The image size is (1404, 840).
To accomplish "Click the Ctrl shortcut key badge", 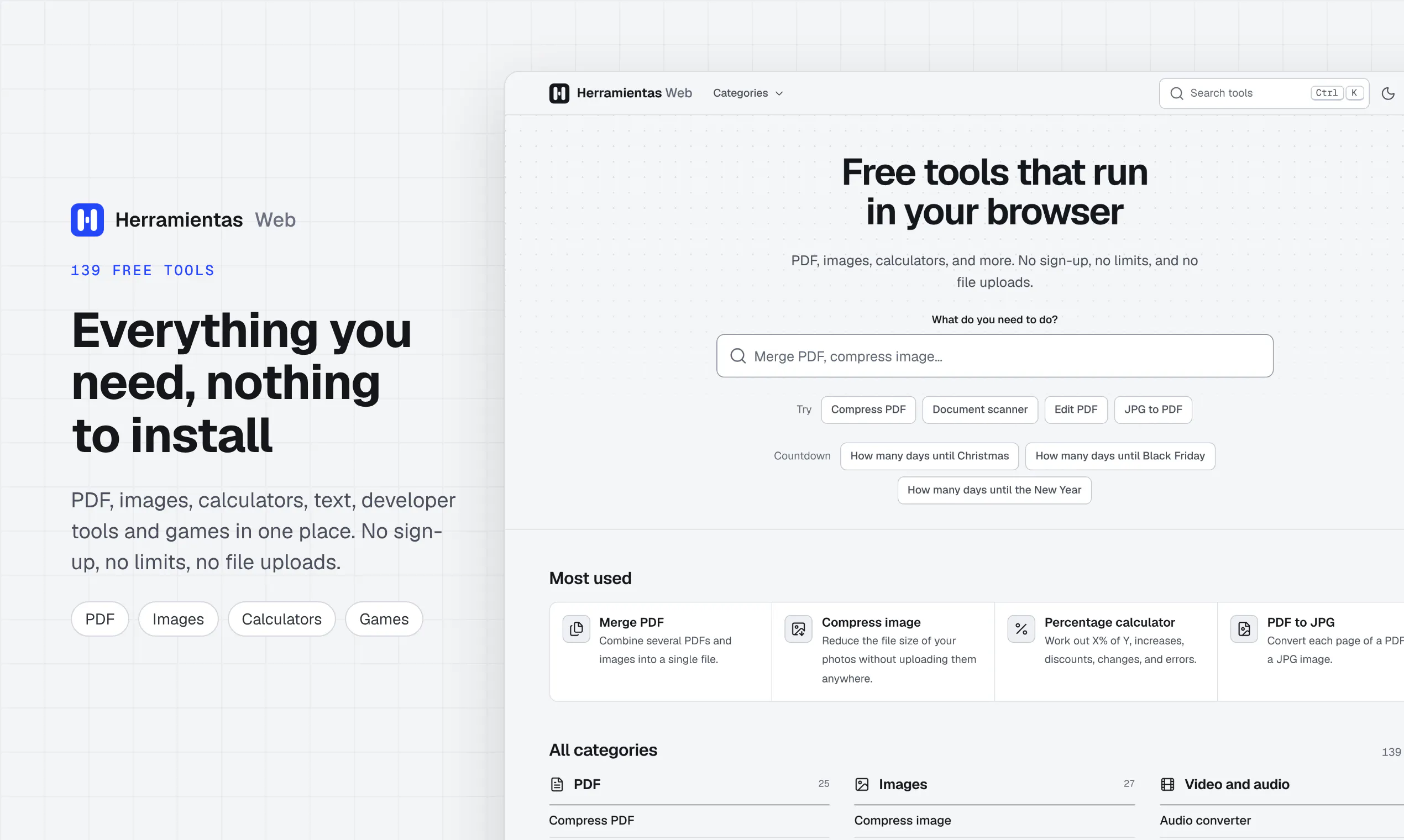I will 1327,93.
